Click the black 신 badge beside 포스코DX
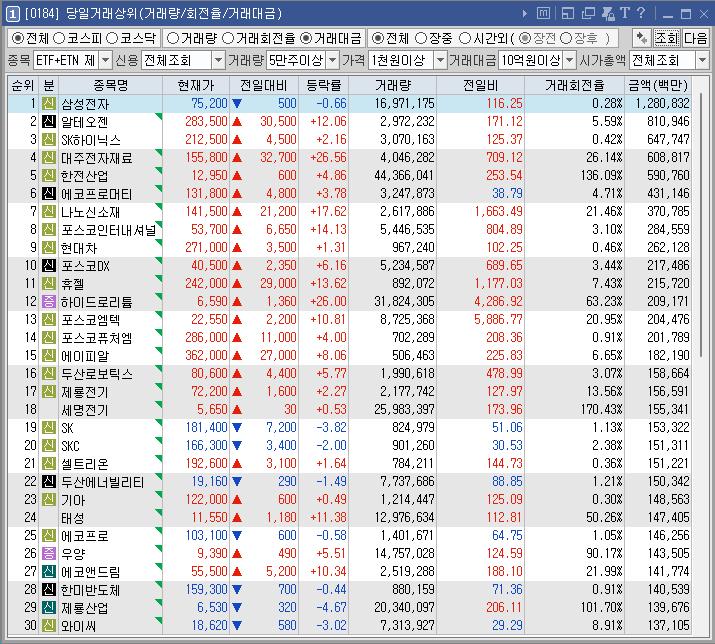The image size is (715, 644). tap(49, 265)
